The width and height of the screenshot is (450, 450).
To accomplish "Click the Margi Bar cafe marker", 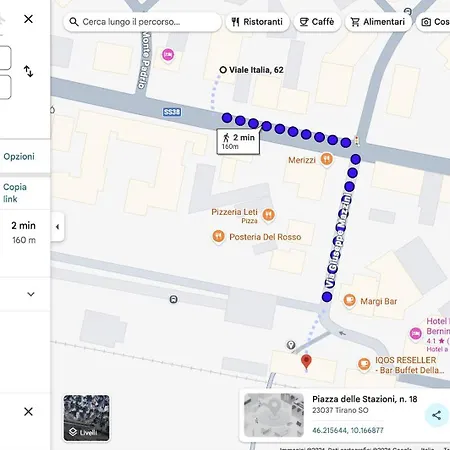I will pyautogui.click(x=349, y=301).
